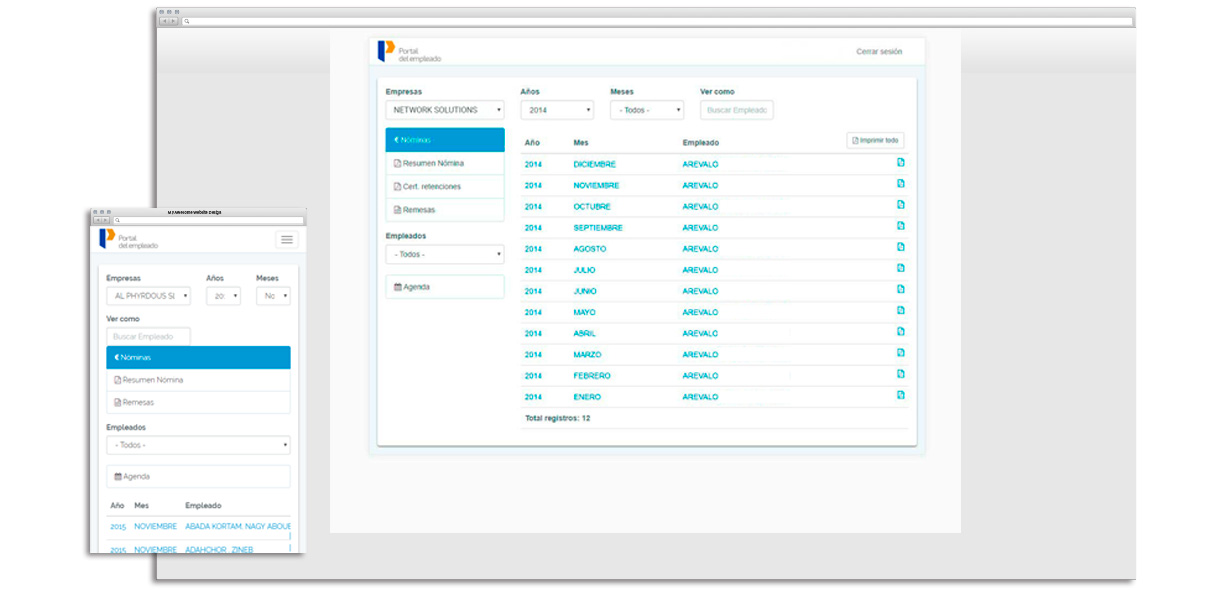Select Nóminas menu item in large window

(x=445, y=140)
